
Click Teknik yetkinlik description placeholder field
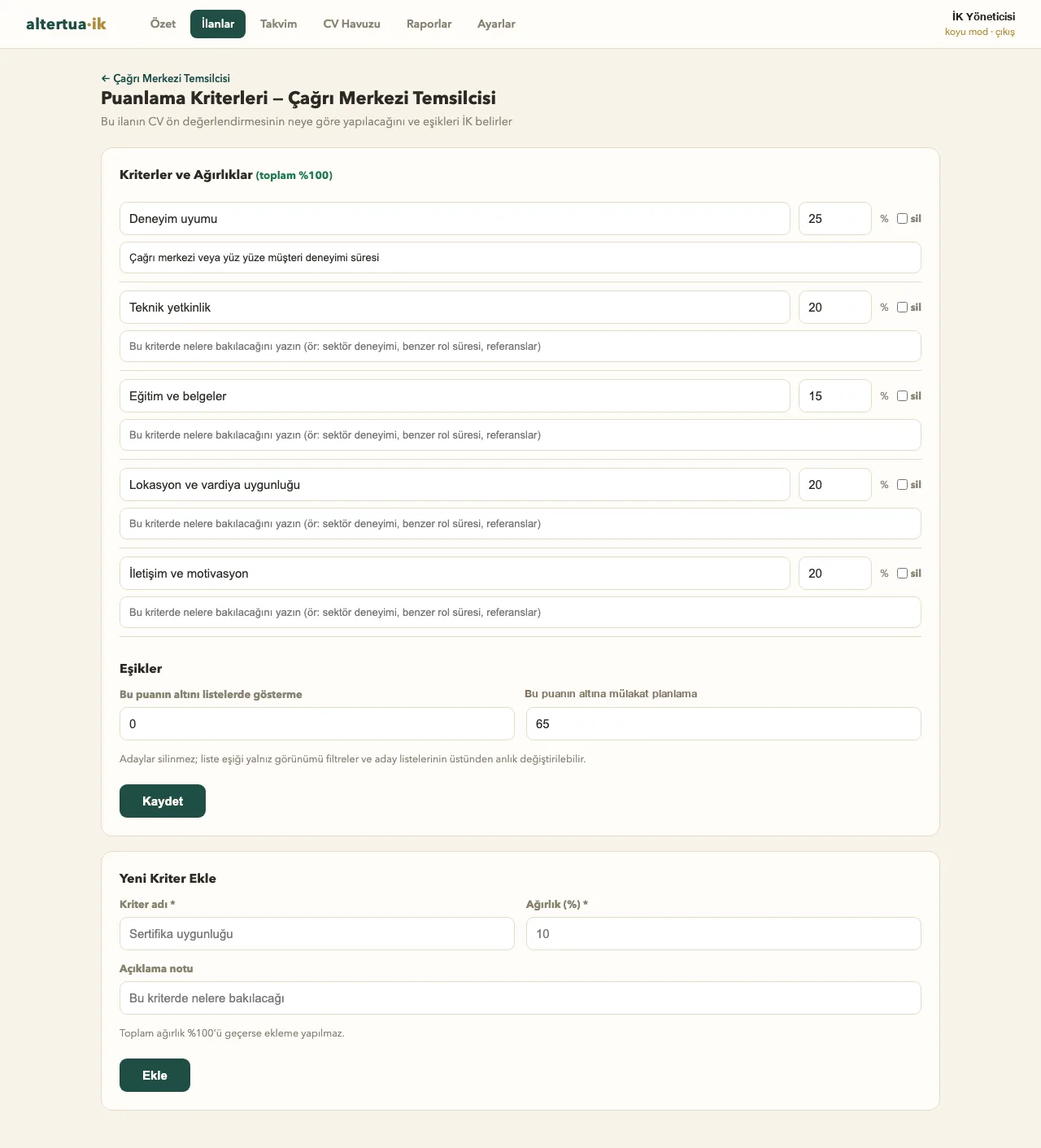pyautogui.click(x=520, y=346)
